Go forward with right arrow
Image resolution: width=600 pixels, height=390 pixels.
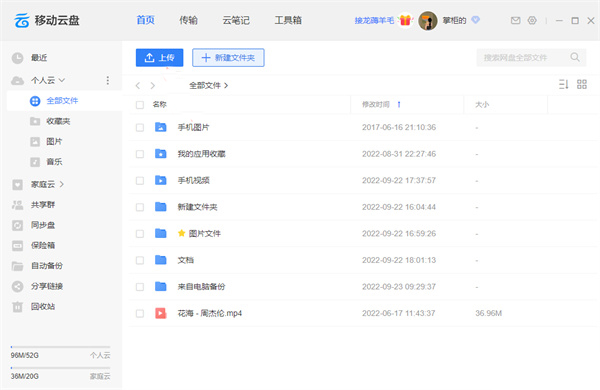coord(153,85)
